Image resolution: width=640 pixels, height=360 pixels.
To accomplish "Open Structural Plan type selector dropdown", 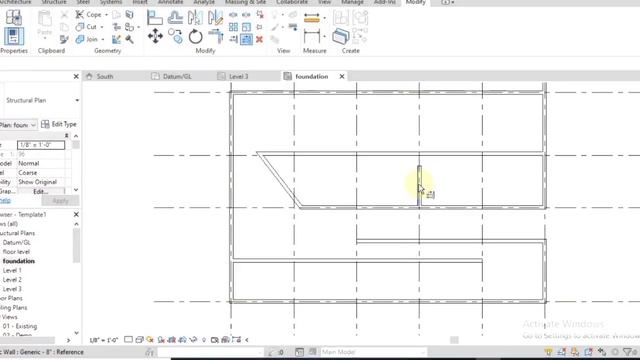I will click(77, 100).
